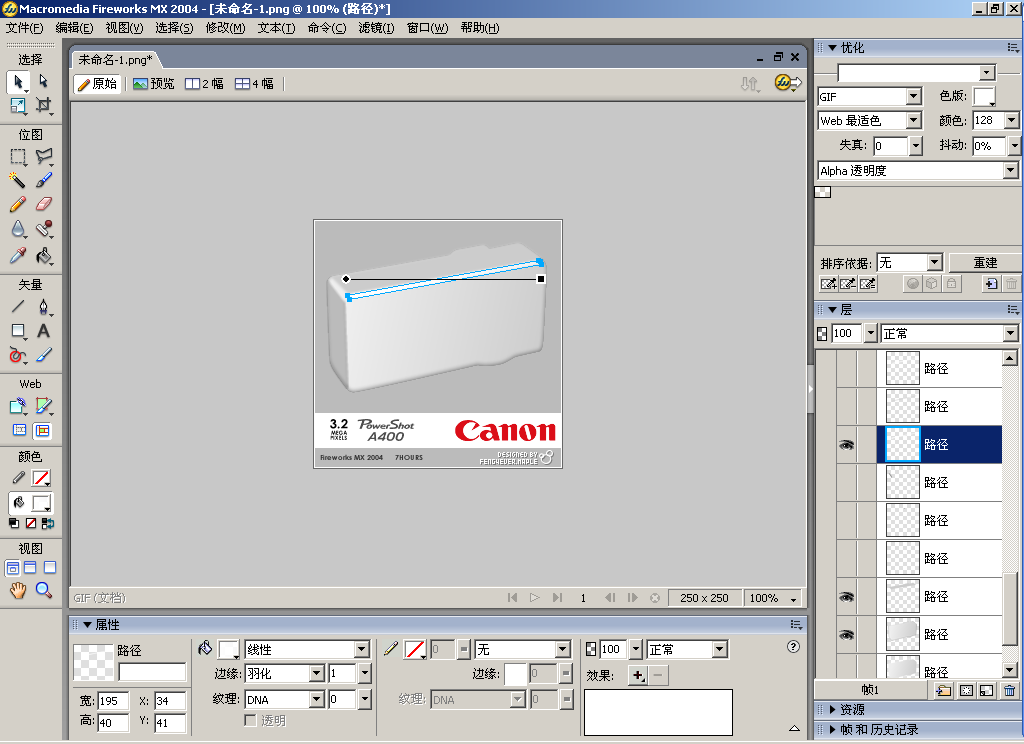Viewport: 1024px width, 744px height.
Task: Open the 线性 fill category dropdown
Action: click(362, 649)
